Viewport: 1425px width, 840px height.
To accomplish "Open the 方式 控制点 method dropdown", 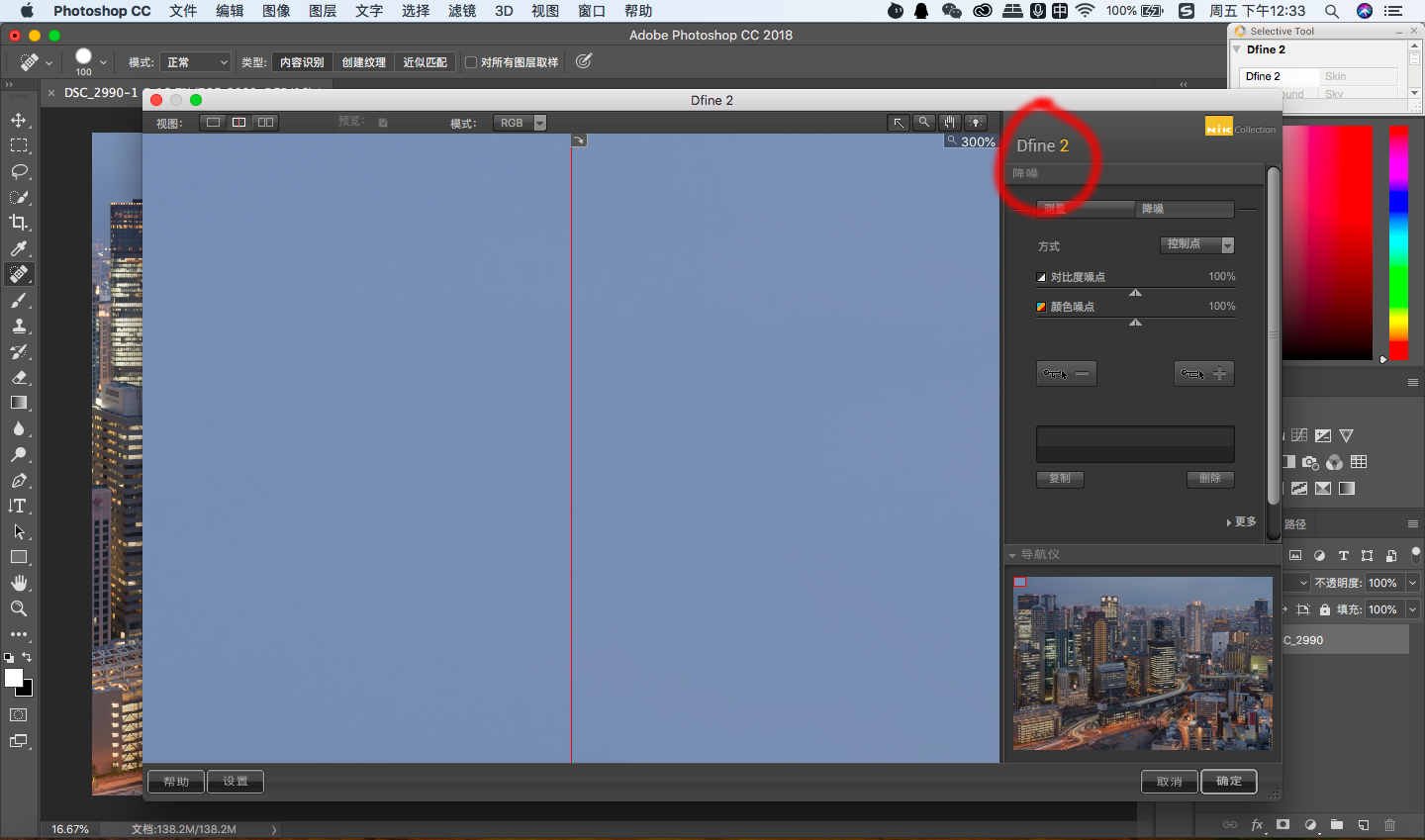I will click(1196, 244).
